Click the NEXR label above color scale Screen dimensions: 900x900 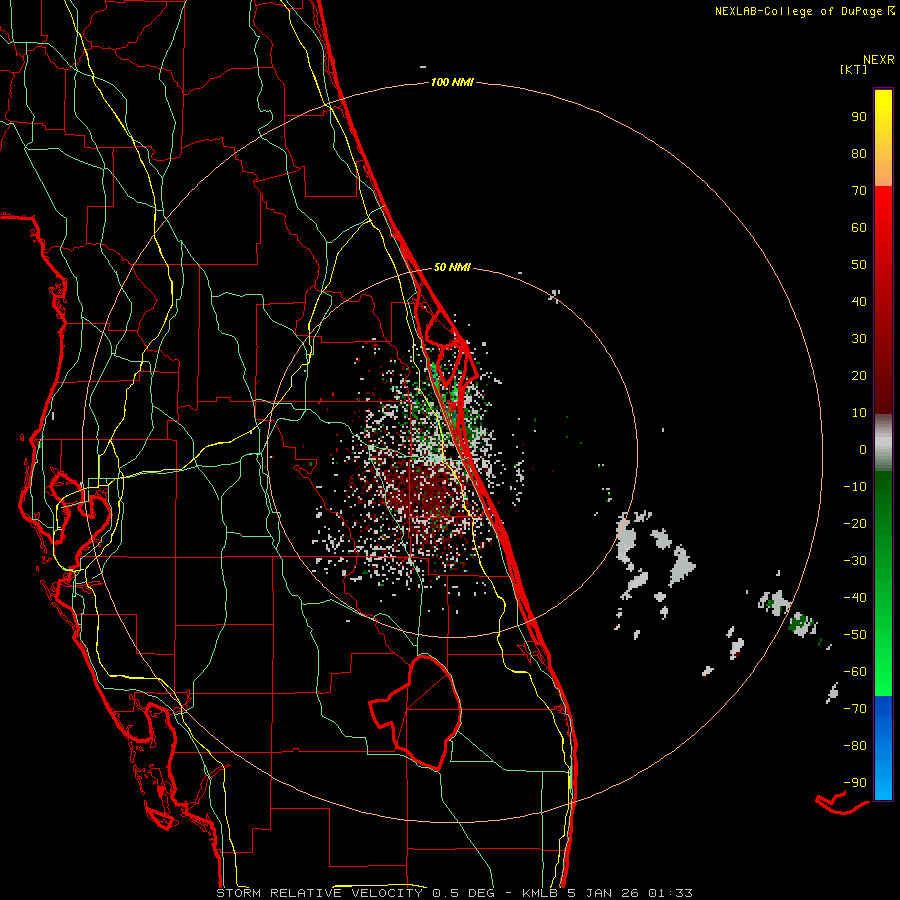[879, 60]
